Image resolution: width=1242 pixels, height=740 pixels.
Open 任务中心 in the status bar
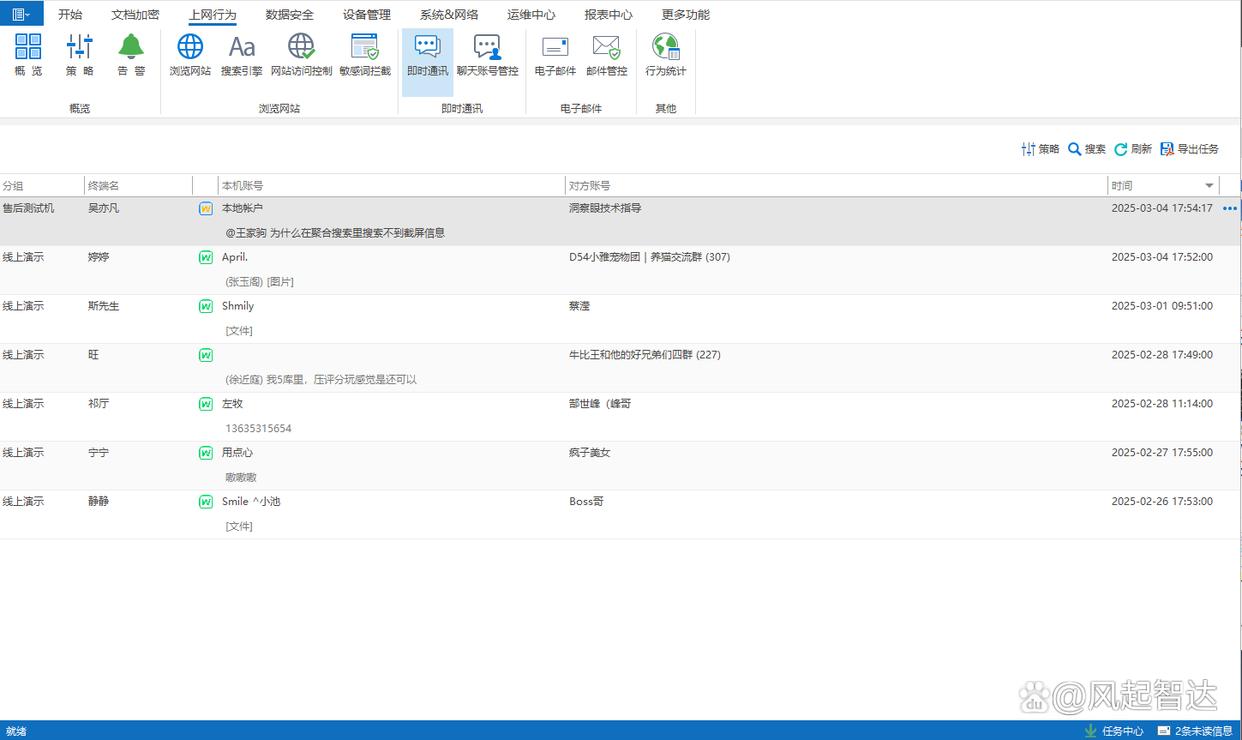coord(1113,731)
